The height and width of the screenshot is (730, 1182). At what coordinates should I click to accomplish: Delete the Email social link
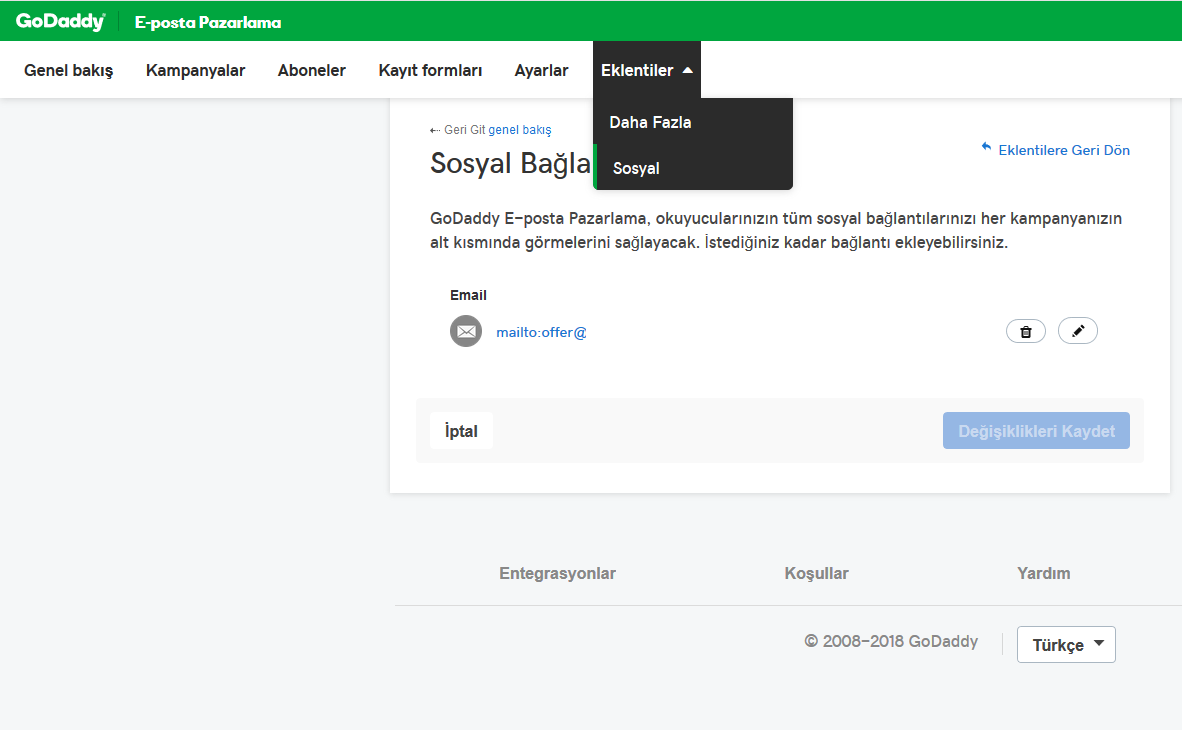coord(1025,331)
